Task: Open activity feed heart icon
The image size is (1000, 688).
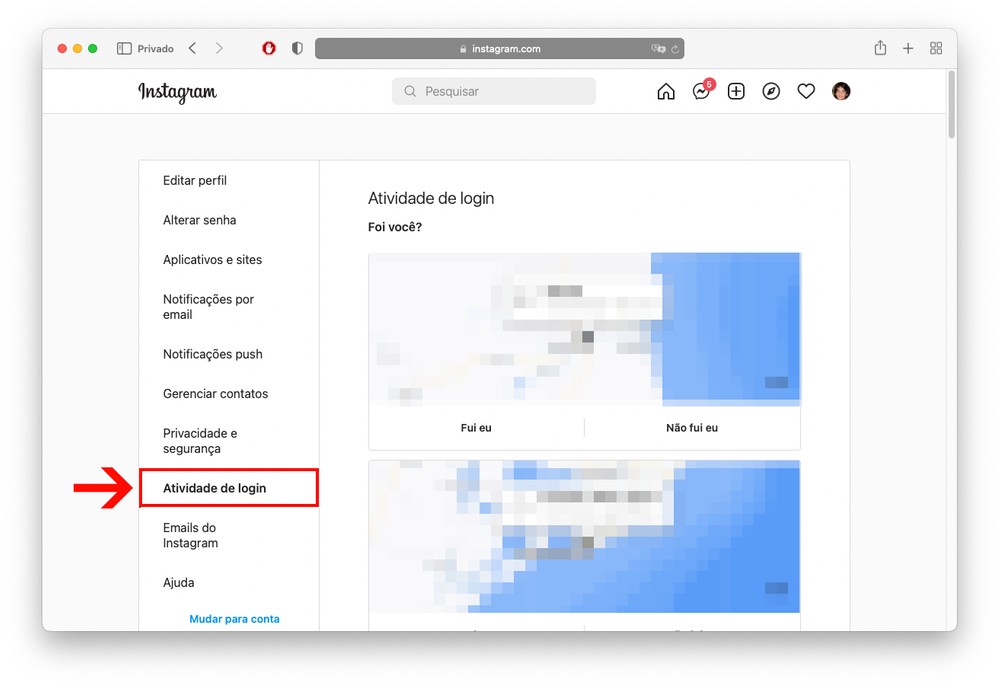Action: (x=806, y=91)
